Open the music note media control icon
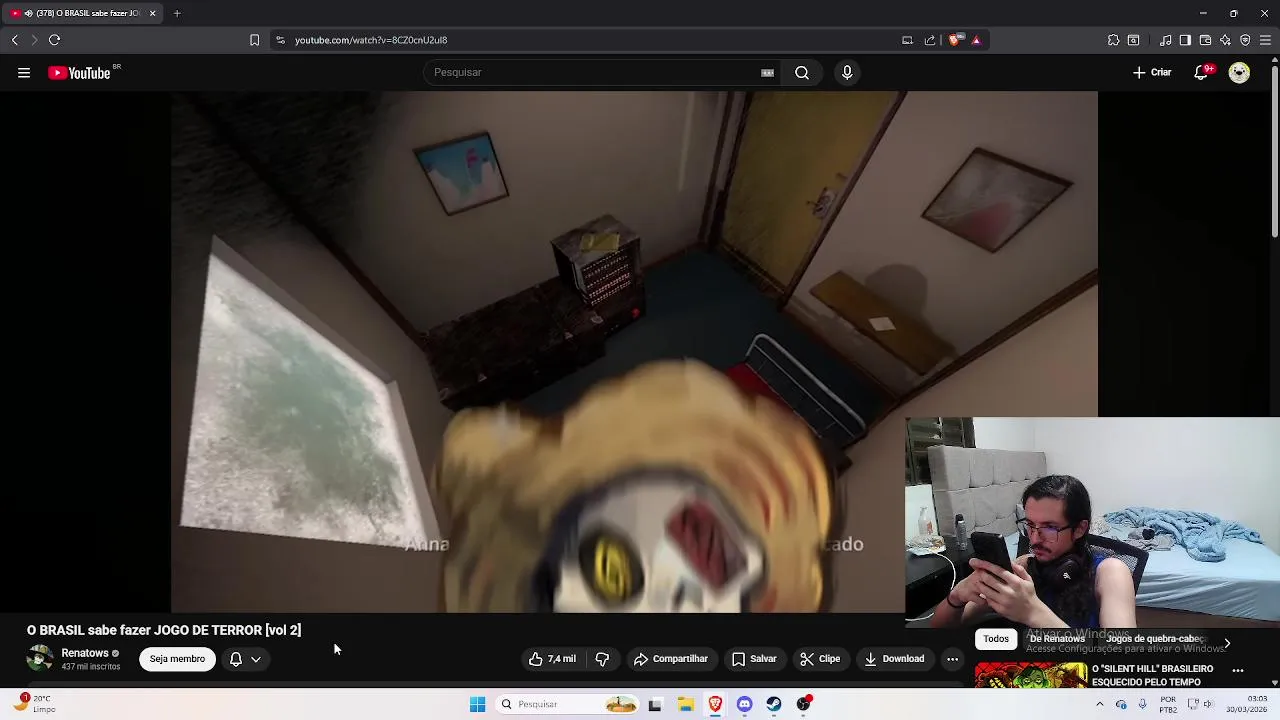This screenshot has width=1280, height=720. (1165, 40)
